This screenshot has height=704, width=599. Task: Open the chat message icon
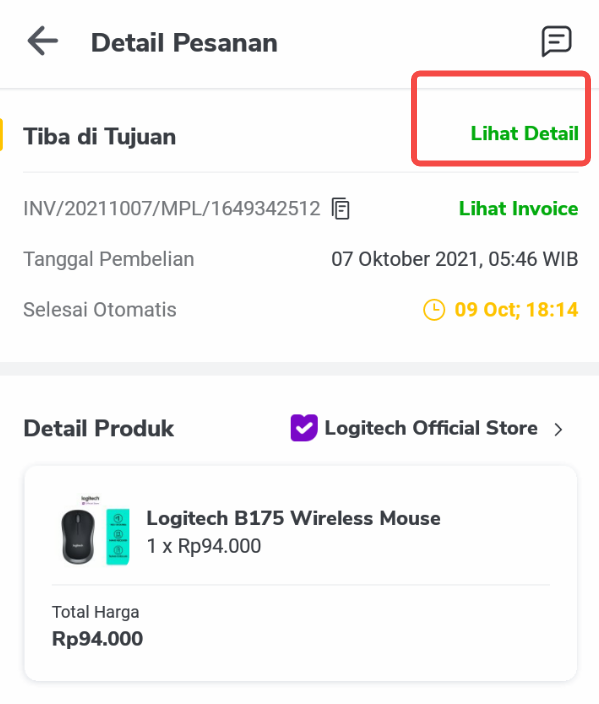[x=556, y=41]
